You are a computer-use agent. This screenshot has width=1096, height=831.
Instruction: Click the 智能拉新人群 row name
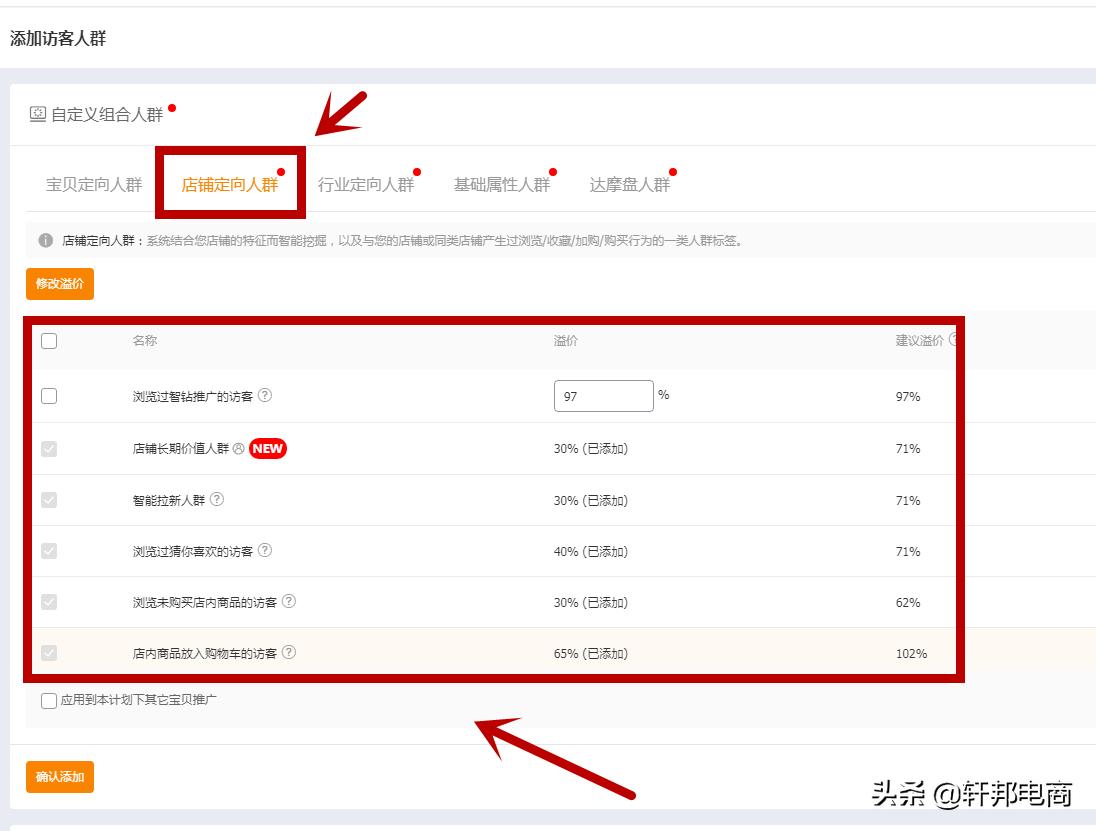[x=169, y=500]
